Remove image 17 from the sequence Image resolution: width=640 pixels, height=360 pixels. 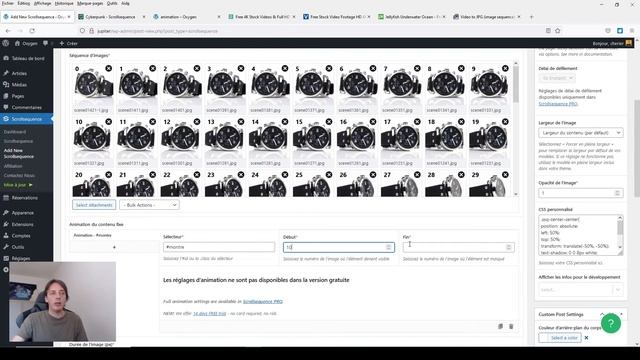point(417,122)
